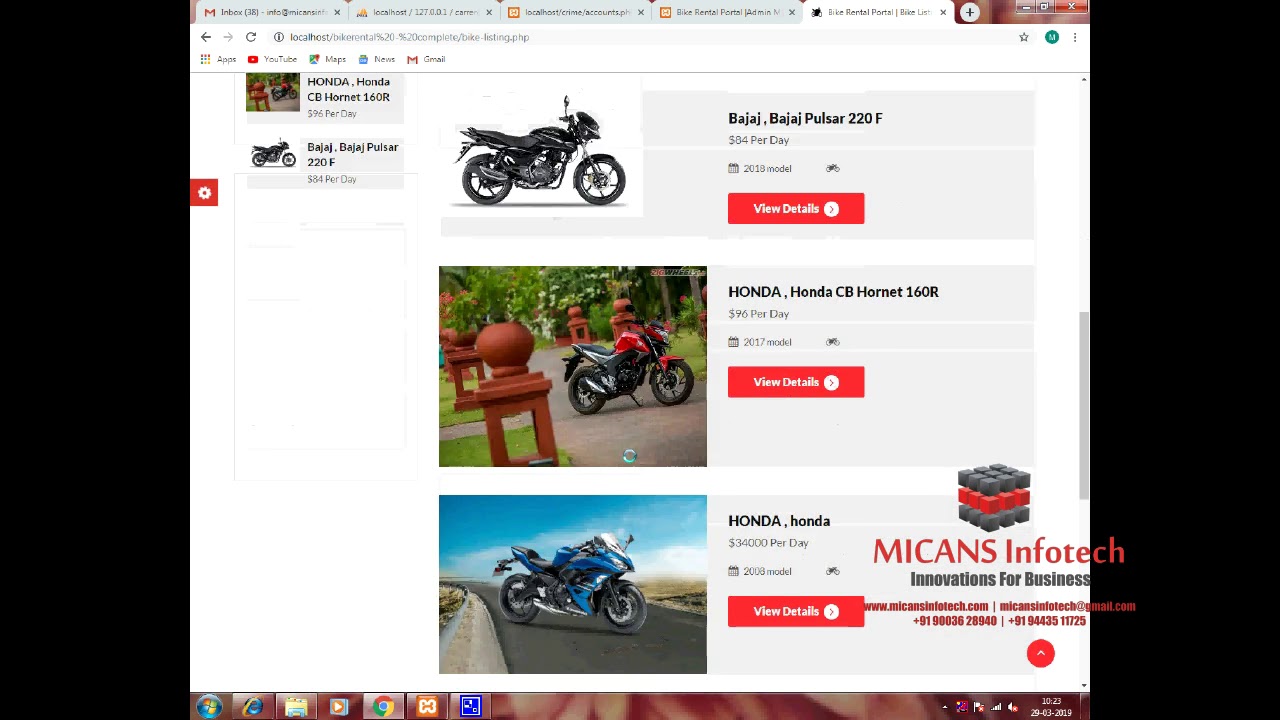
Task: Click bike icon in HONDA honda row
Action: [x=832, y=571]
